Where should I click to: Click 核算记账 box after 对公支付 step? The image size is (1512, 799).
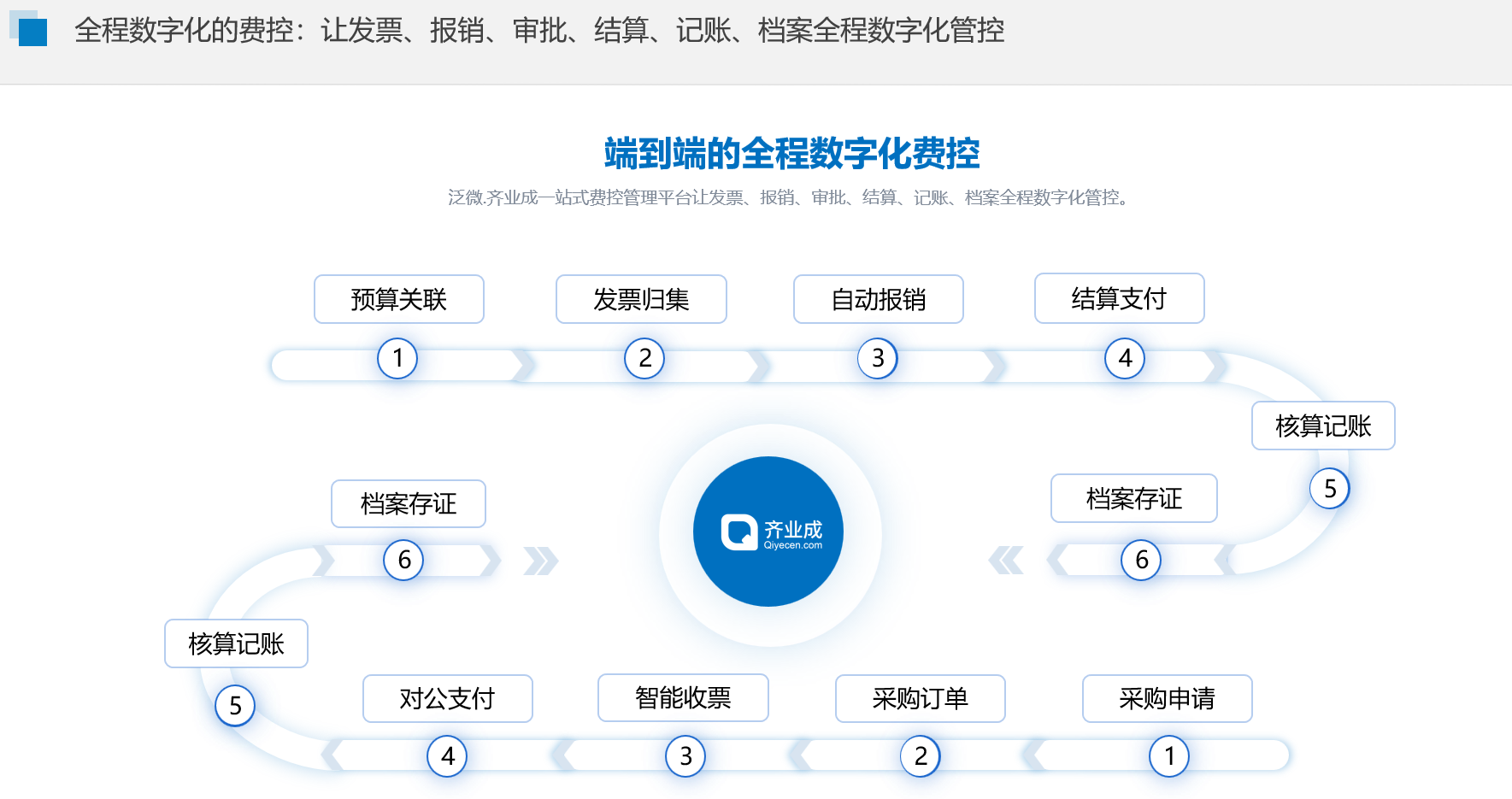(236, 643)
